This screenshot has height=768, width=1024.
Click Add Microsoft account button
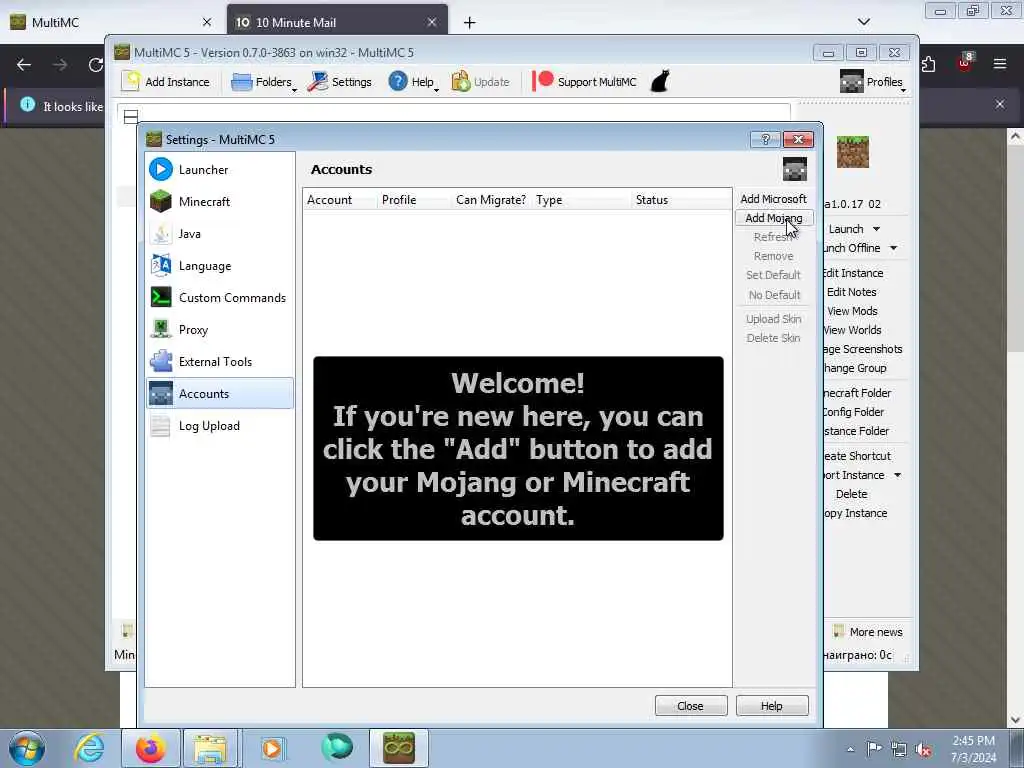coord(773,199)
